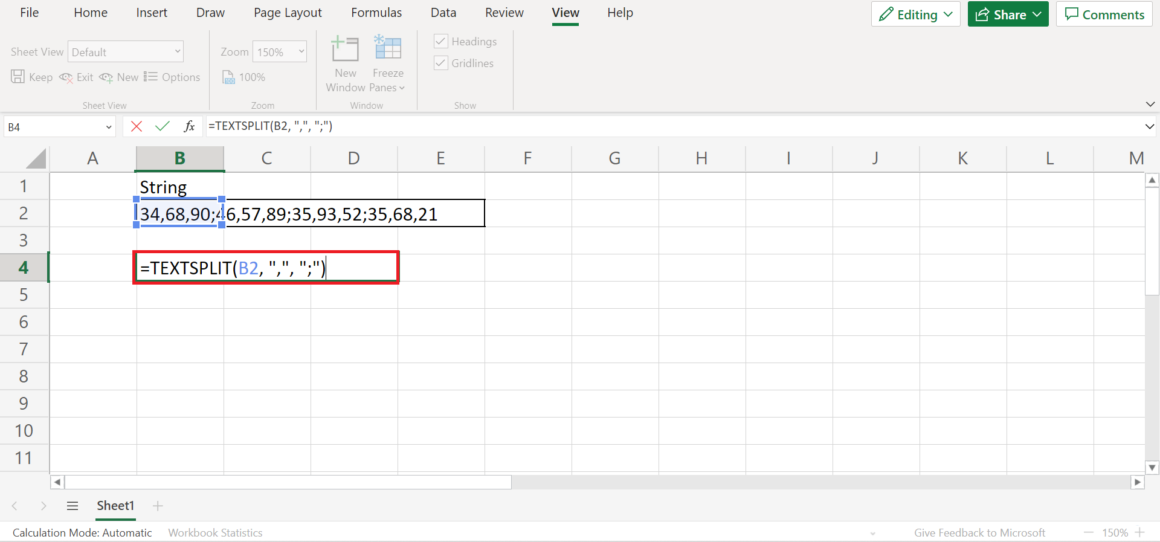Viewport: 1160px width, 542px height.
Task: Open the Editing mode dropdown
Action: tap(915, 14)
